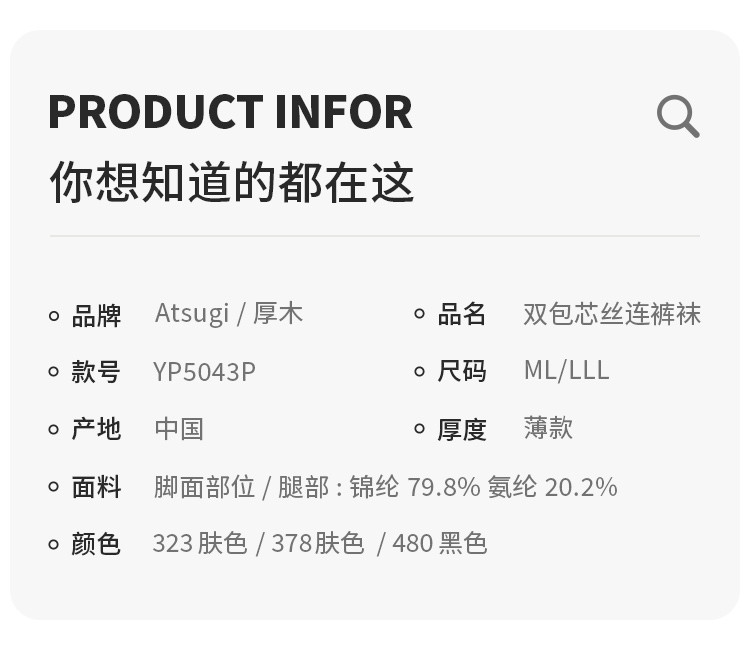Screen dimensions: 750x651
Task: Select the 颜色 color label
Action: pos(96,544)
